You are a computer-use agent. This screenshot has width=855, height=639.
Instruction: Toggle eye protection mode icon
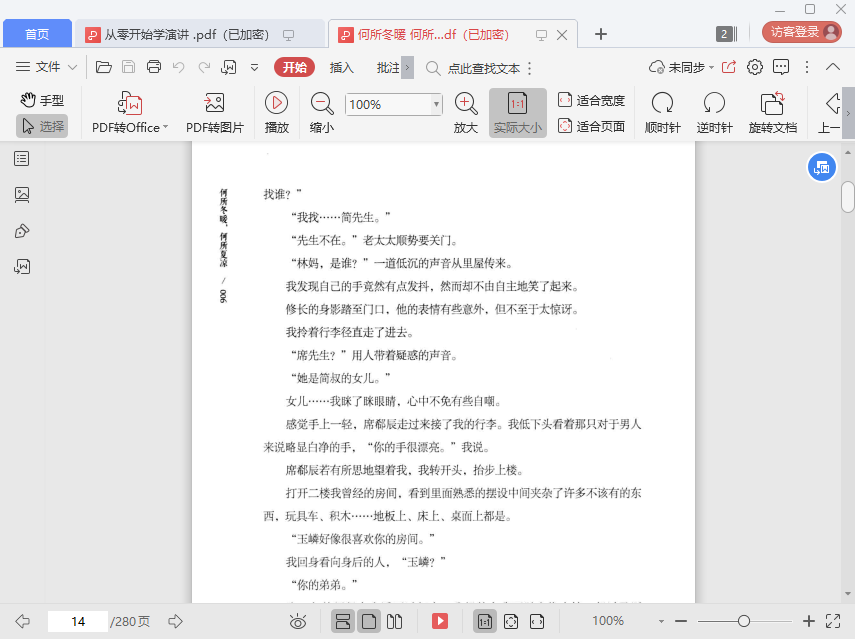(298, 621)
